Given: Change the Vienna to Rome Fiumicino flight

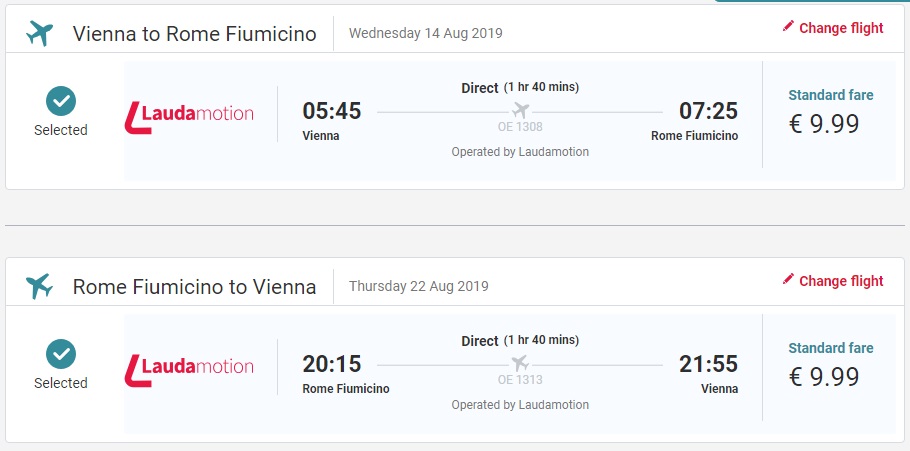Looking at the screenshot, I should [840, 28].
